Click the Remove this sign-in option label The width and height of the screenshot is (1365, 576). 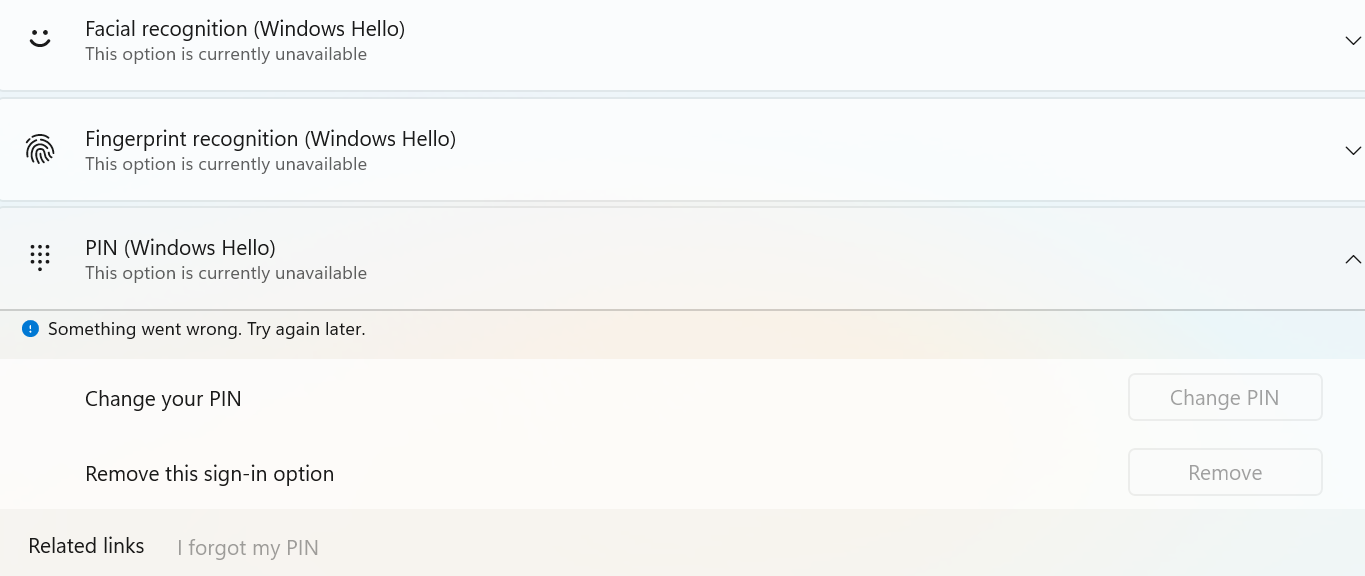click(x=209, y=473)
